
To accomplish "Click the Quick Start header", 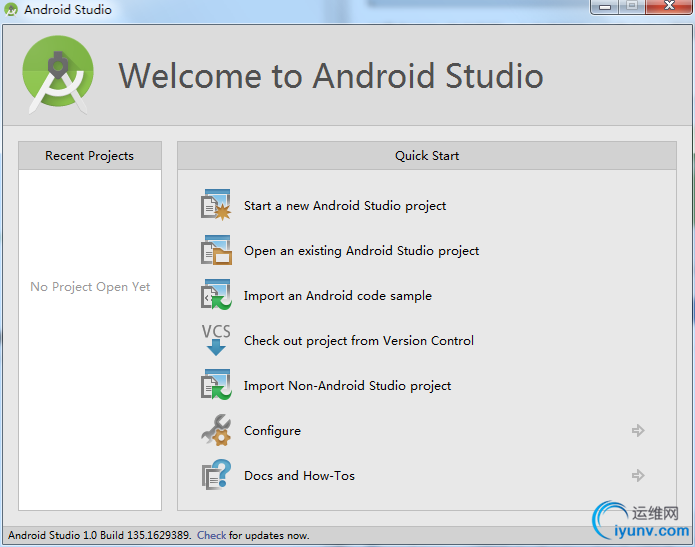I will [x=427, y=156].
